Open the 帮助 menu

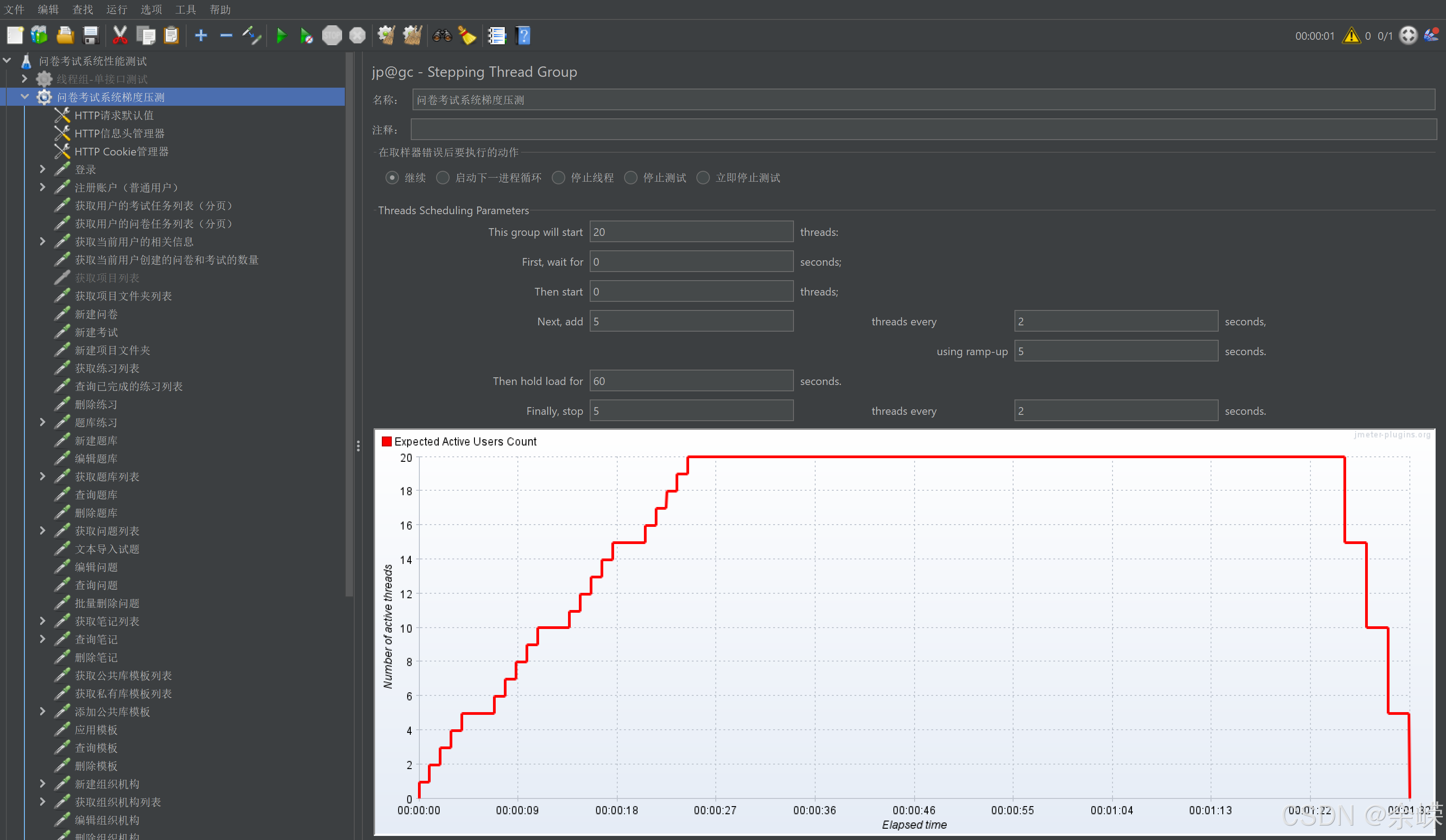pyautogui.click(x=221, y=10)
